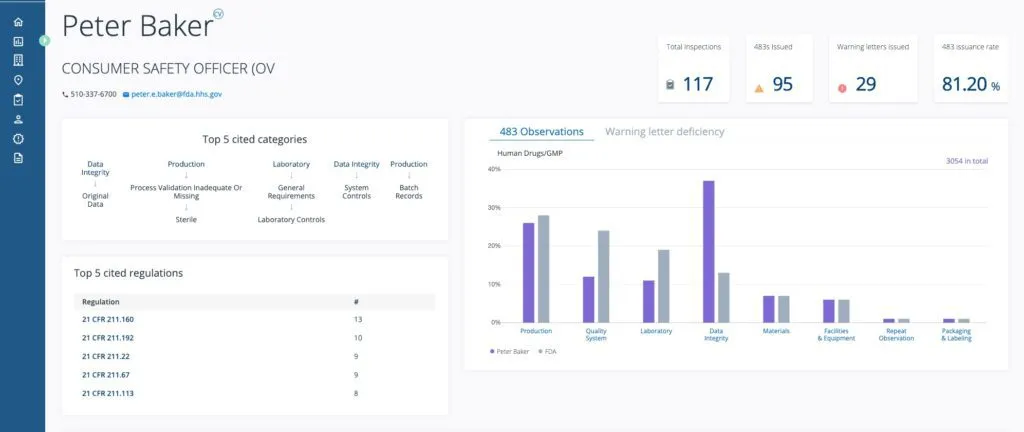Click Peter Baker's purple Production bar
Viewport: 1024px width, 432px height.
528,273
